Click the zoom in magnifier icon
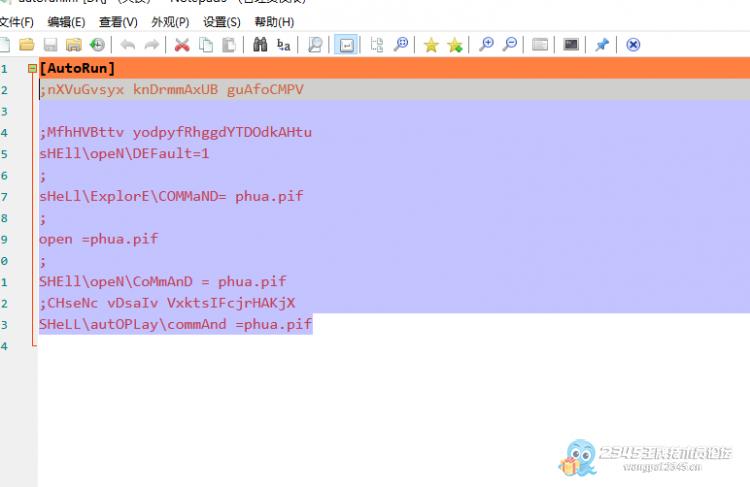 [x=486, y=45]
